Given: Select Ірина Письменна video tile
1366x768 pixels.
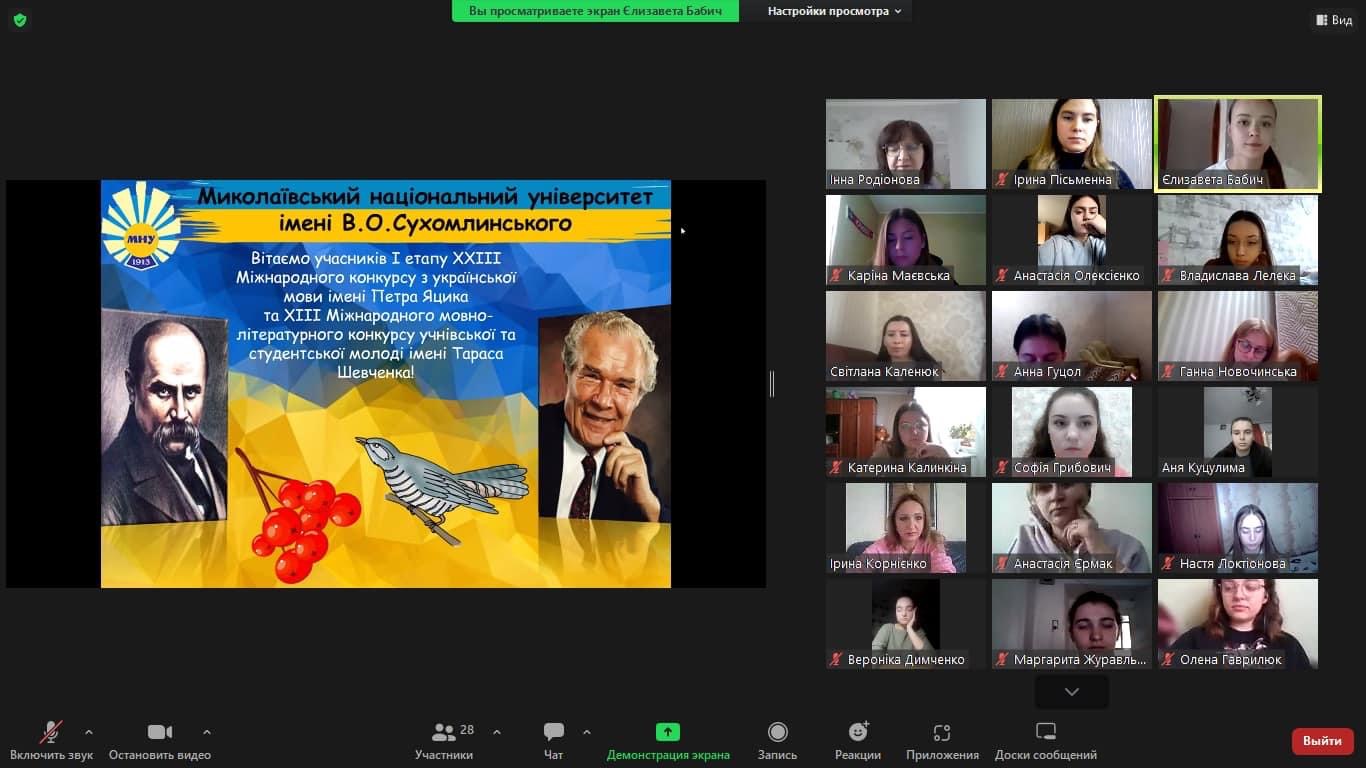Looking at the screenshot, I should (x=1072, y=144).
